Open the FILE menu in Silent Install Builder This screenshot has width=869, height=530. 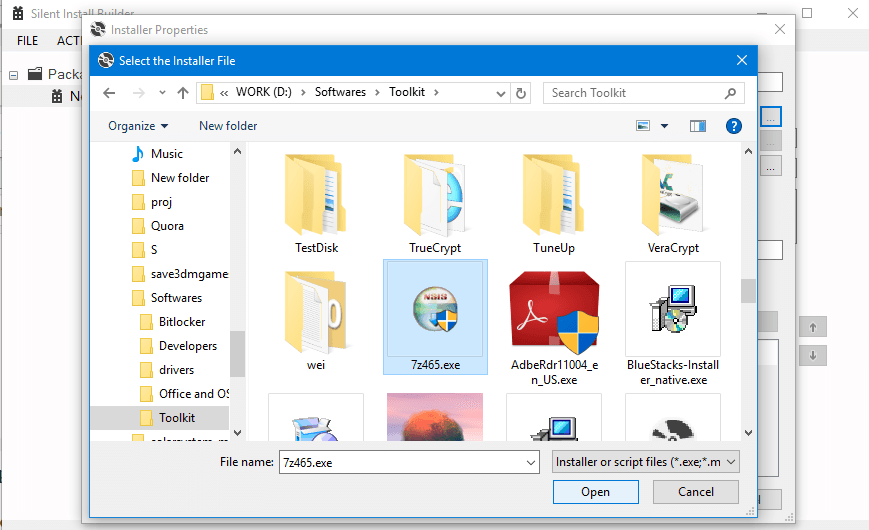point(27,40)
